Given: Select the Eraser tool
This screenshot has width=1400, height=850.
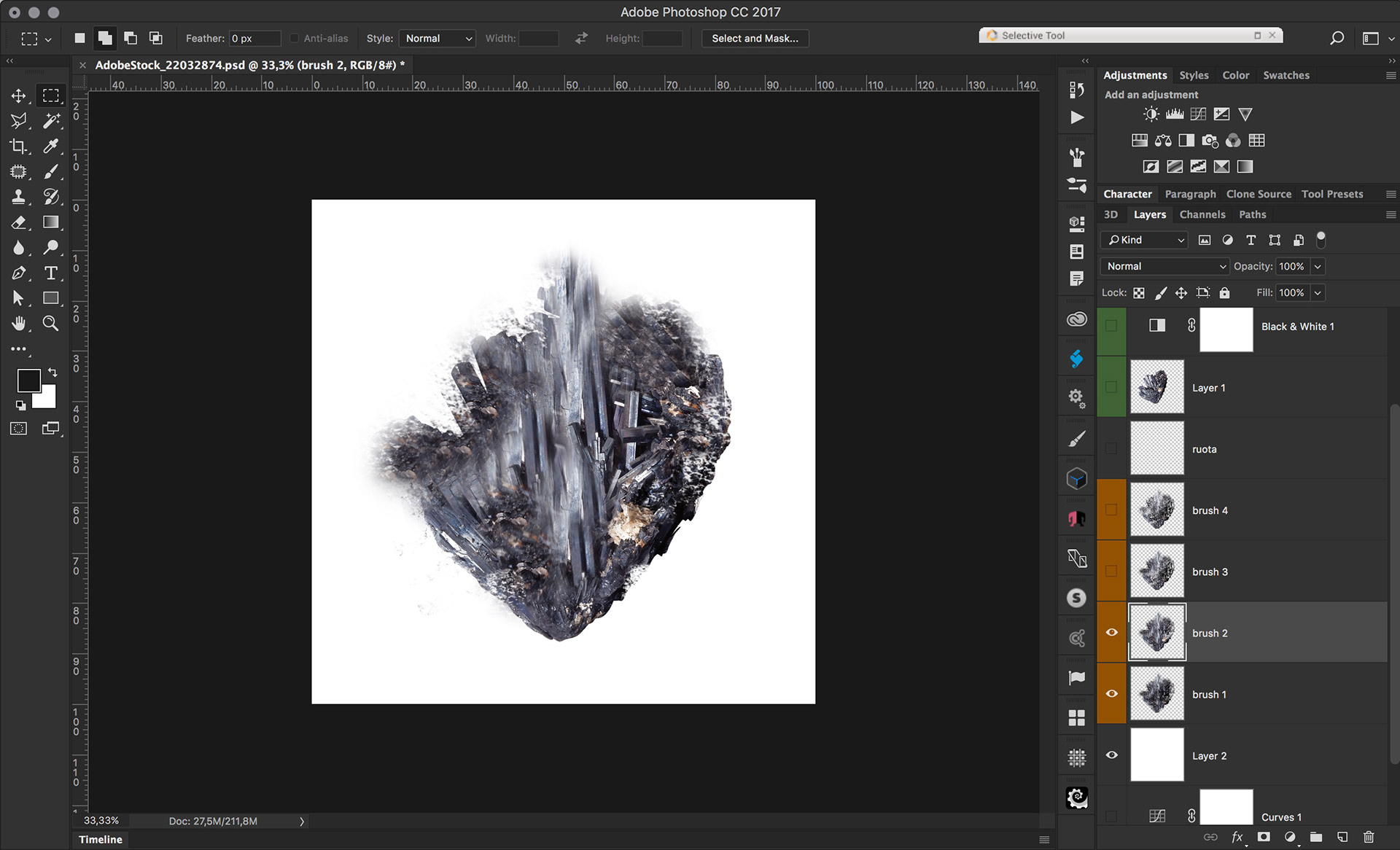Looking at the screenshot, I should [18, 222].
